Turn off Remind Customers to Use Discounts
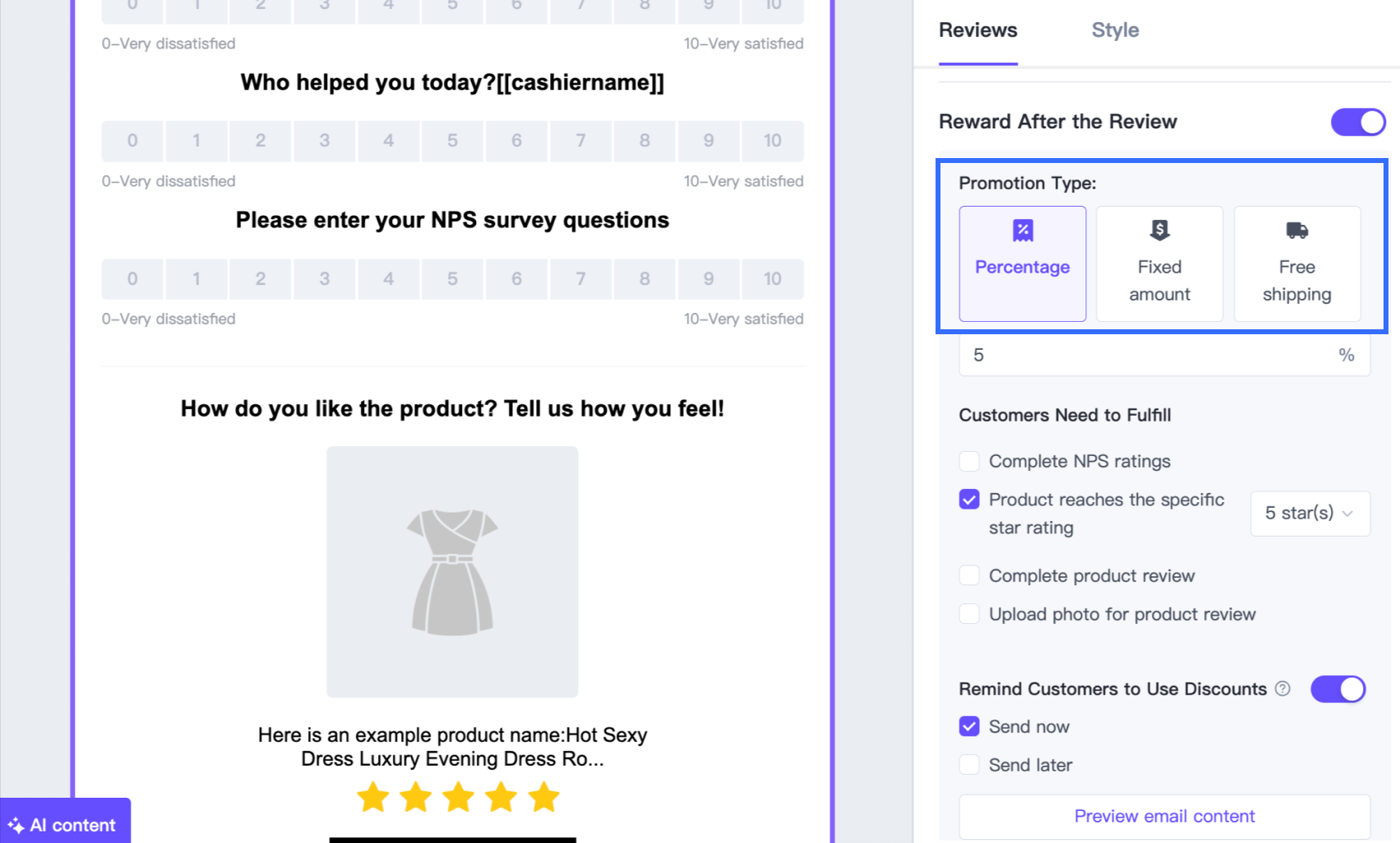The height and width of the screenshot is (843, 1400). (x=1337, y=689)
